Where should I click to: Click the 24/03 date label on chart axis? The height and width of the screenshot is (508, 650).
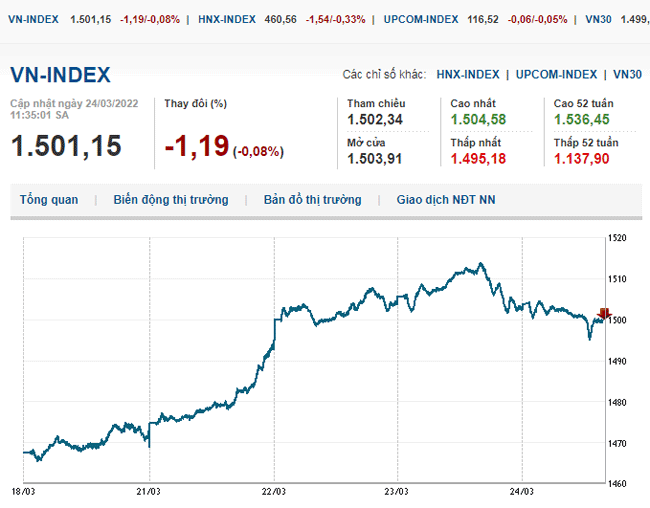point(522,492)
